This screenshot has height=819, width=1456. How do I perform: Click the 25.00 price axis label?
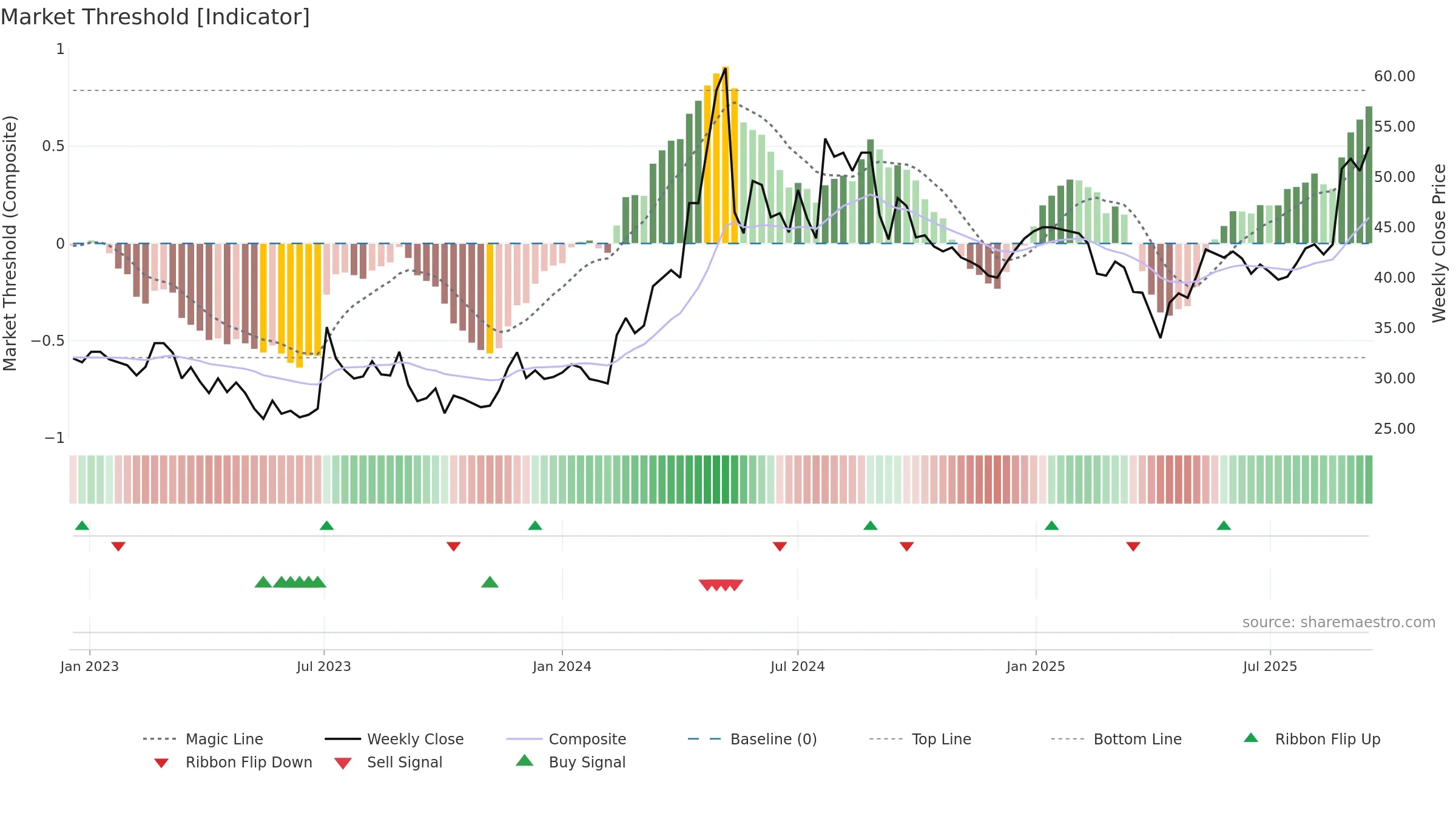(x=1395, y=429)
